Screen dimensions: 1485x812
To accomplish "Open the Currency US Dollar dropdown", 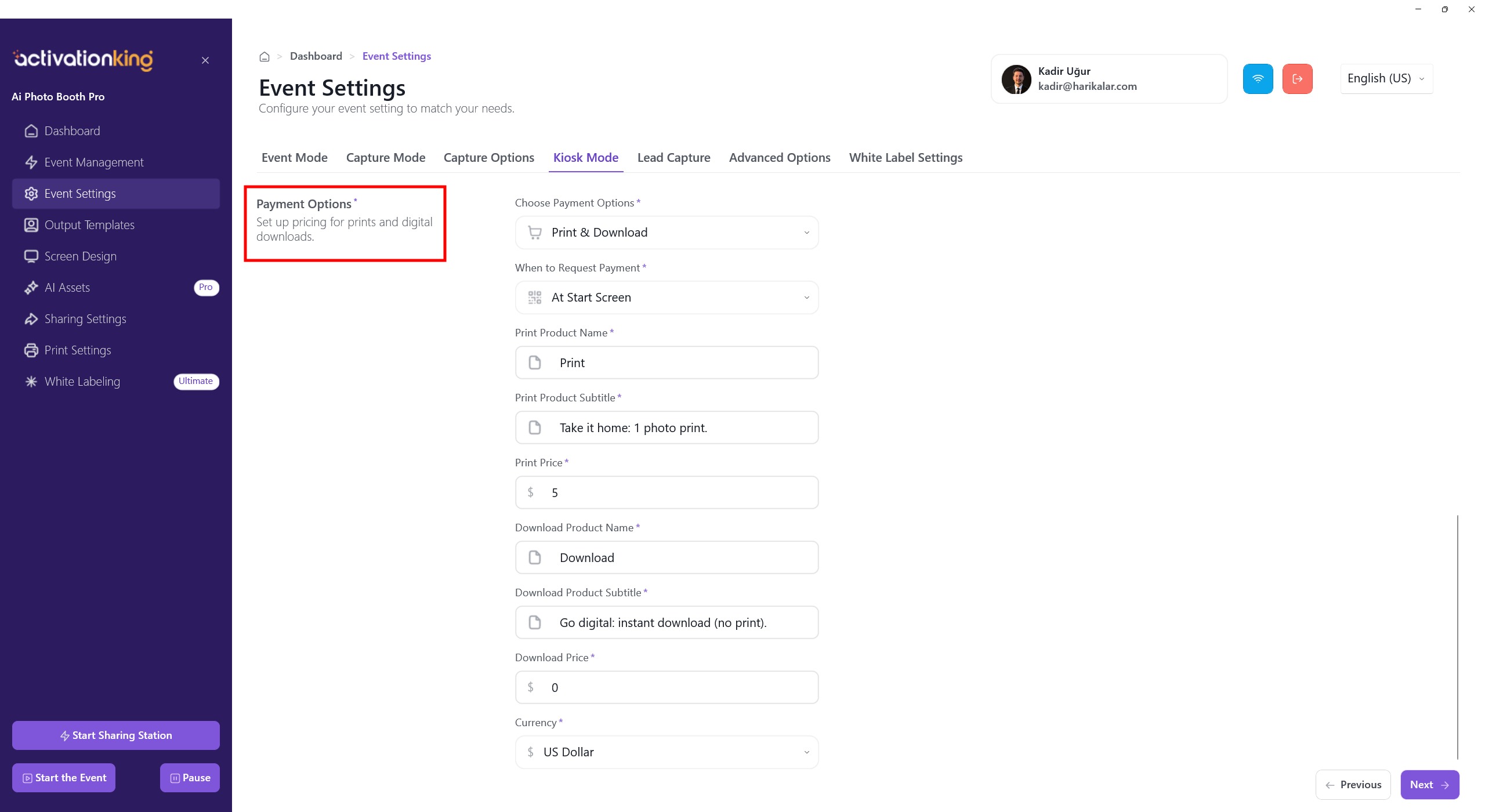I will [x=667, y=752].
